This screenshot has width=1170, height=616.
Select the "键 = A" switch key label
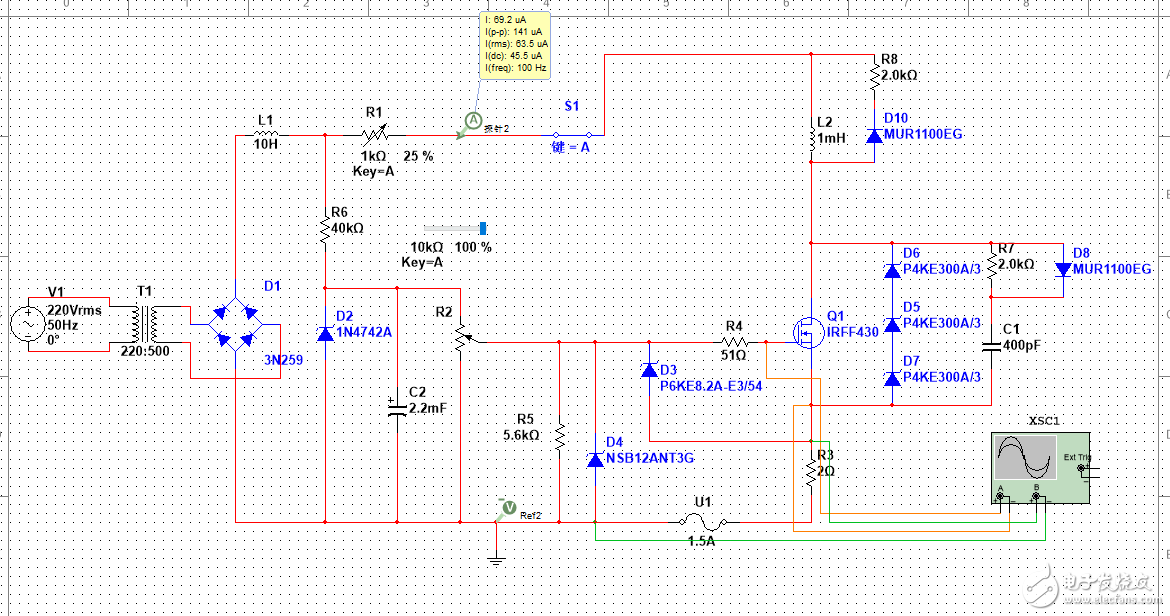pyautogui.click(x=571, y=148)
